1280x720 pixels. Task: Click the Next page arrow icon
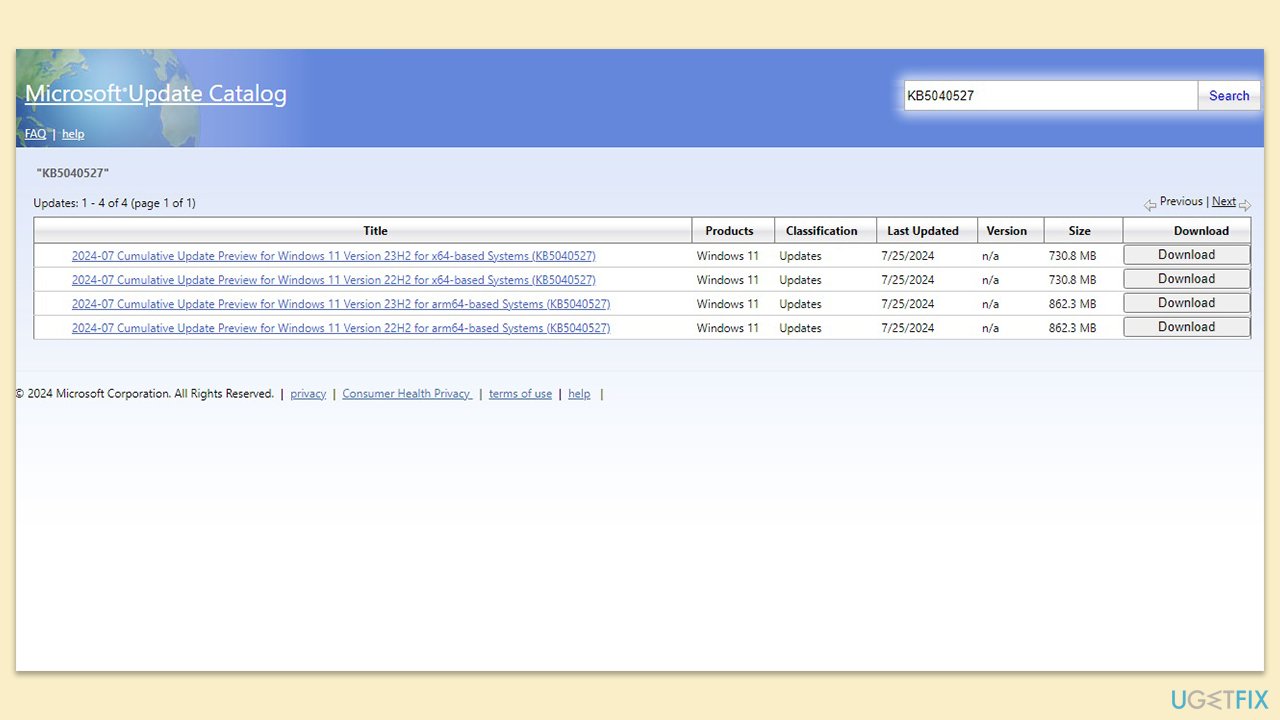pyautogui.click(x=1245, y=205)
